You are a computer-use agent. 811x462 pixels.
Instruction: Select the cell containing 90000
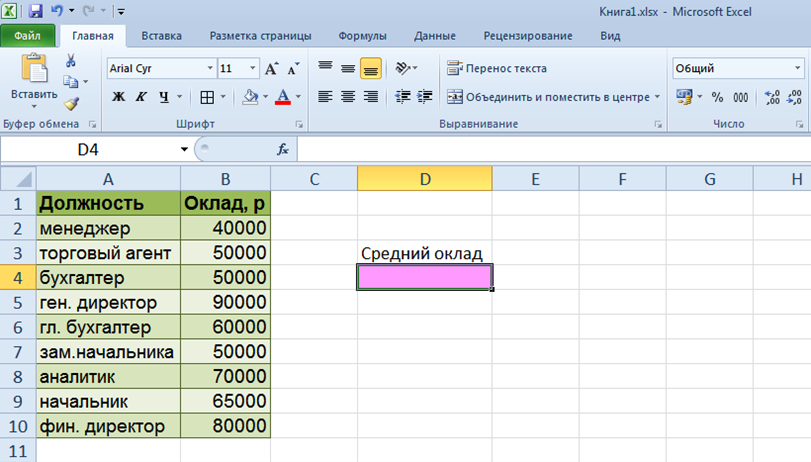tap(226, 302)
